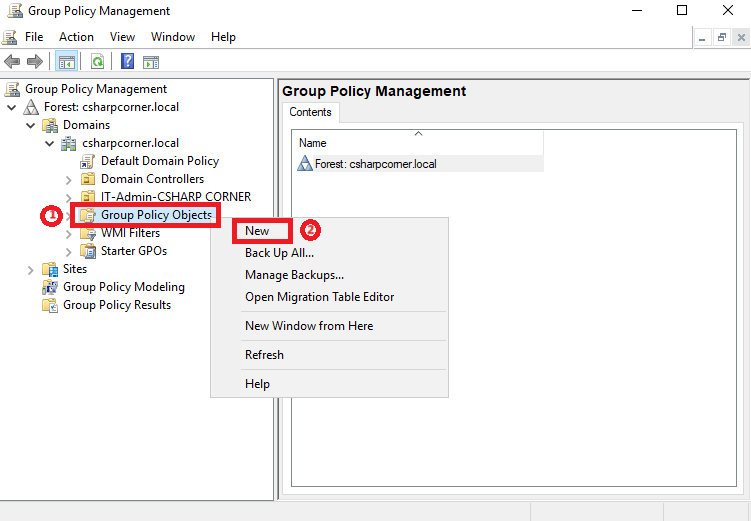Select New Window from Here
This screenshot has height=521, width=751.
tap(330, 326)
